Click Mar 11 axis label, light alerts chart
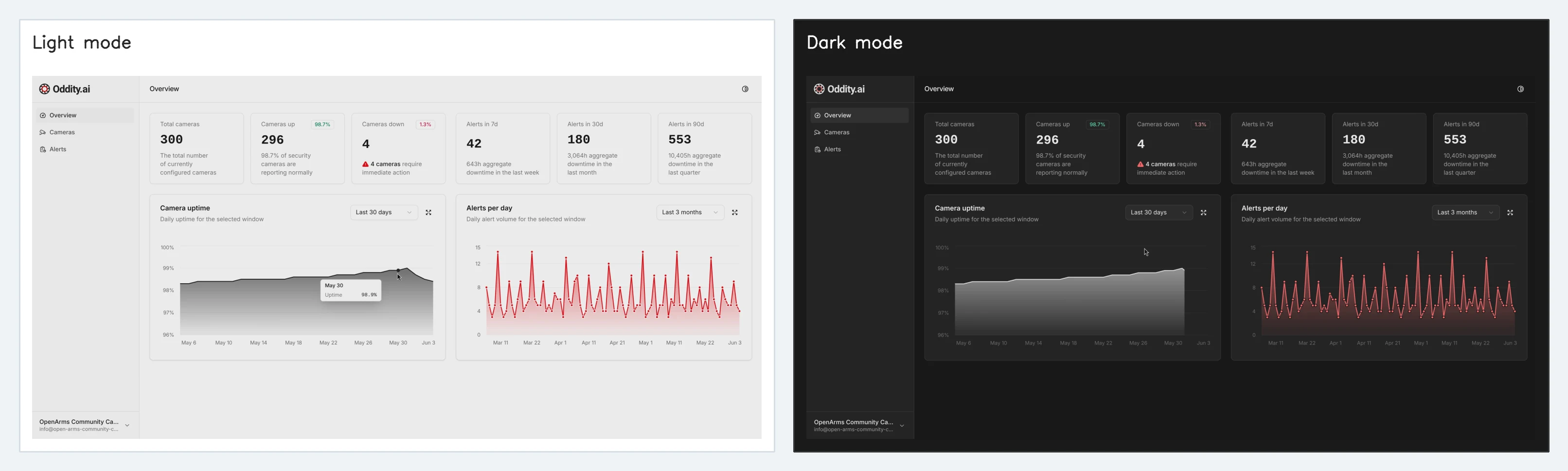 tap(500, 343)
